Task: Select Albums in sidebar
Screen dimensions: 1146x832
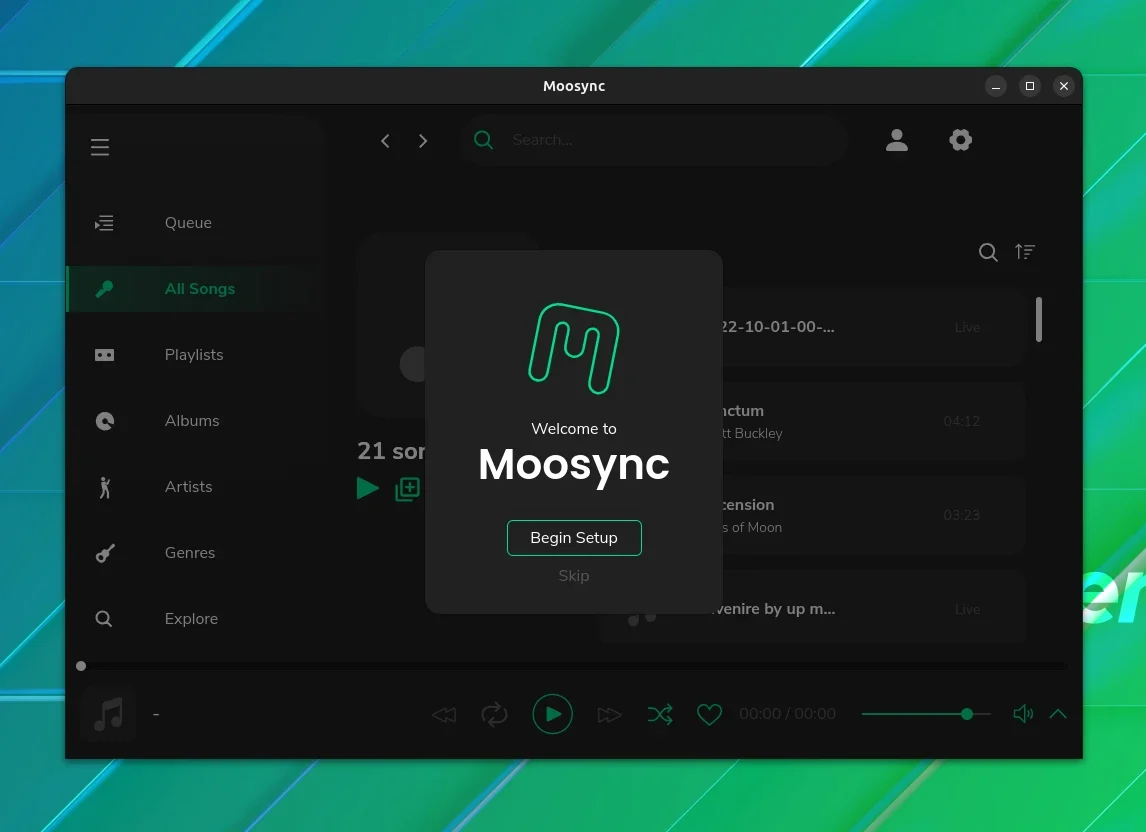Action: tap(193, 420)
